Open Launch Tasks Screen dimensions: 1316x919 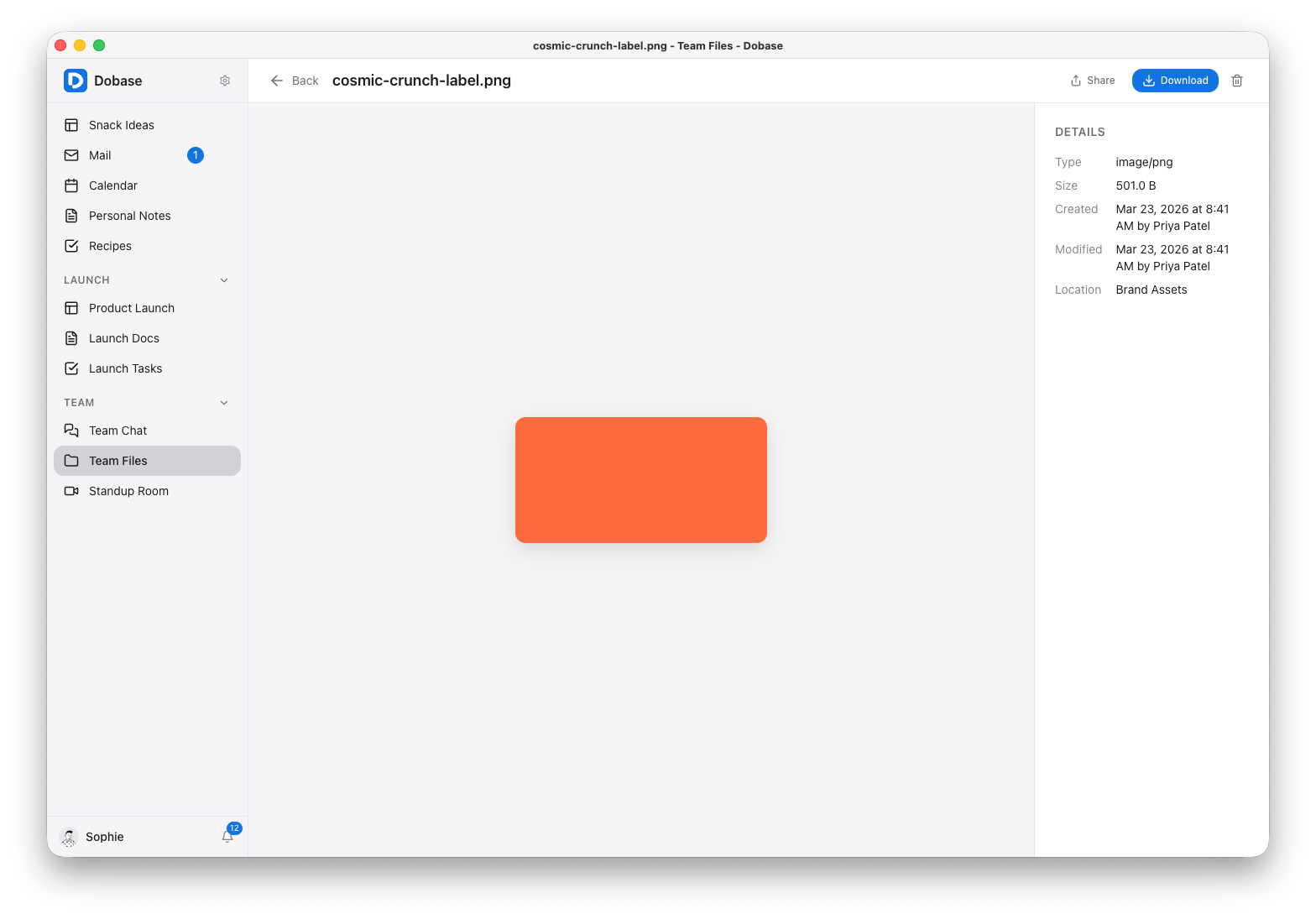tap(147, 368)
